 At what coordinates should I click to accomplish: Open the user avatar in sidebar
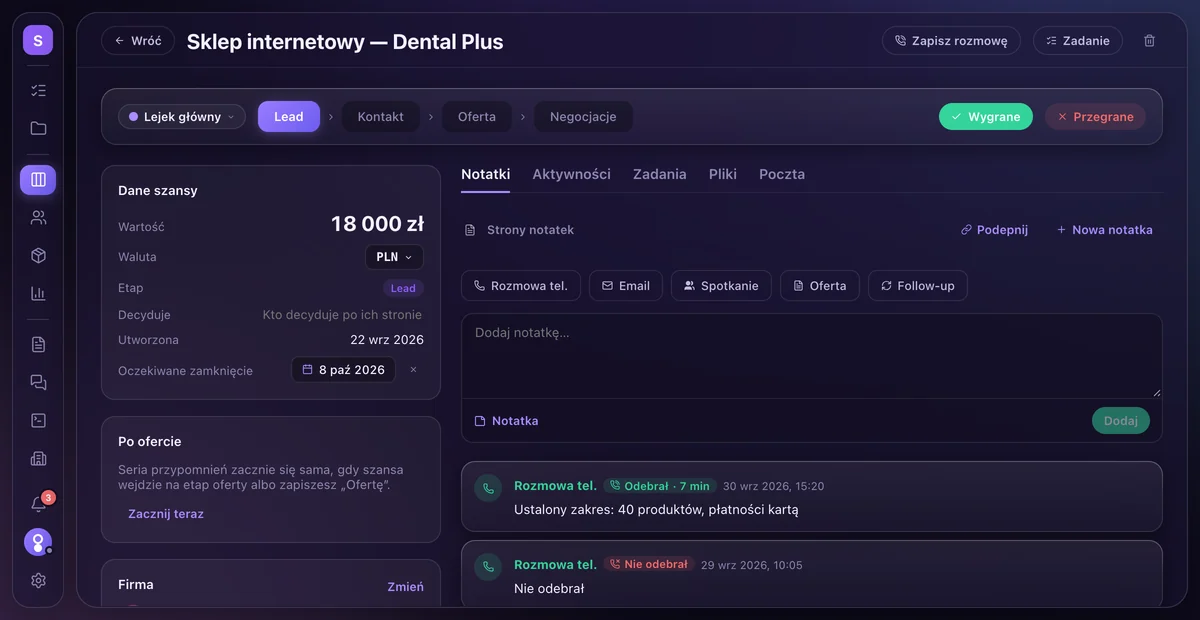38,542
